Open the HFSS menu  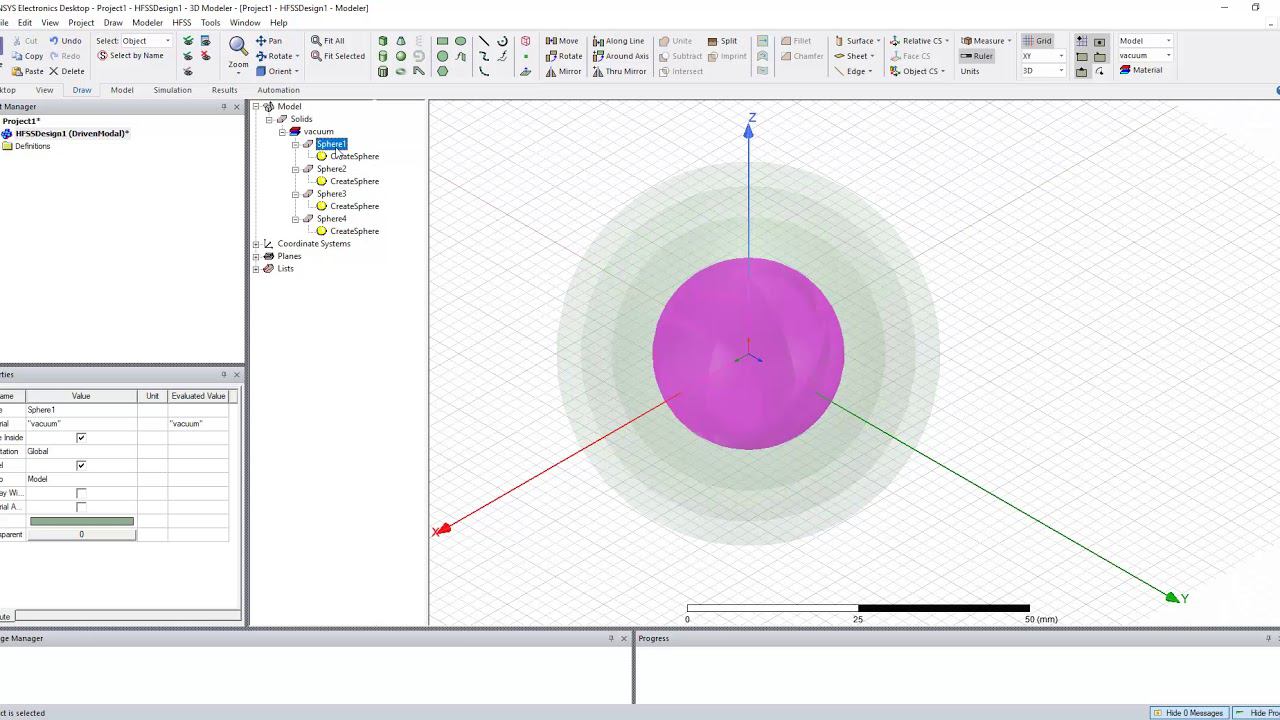tap(181, 23)
